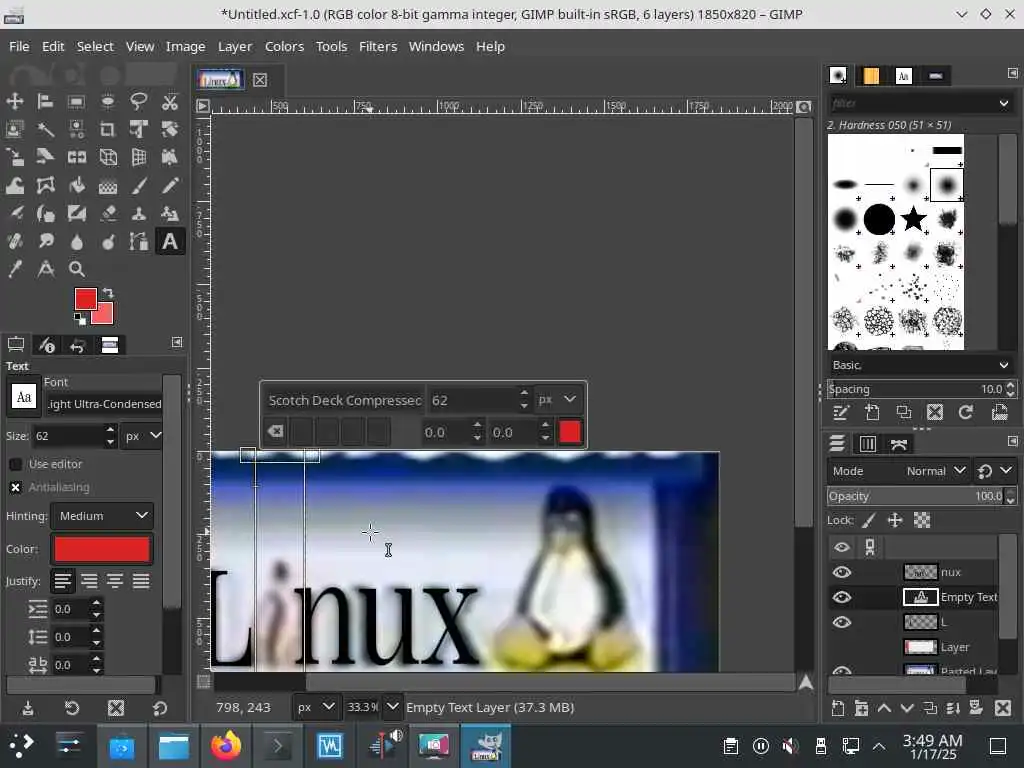Select the Rectangle Select tool
This screenshot has height=768, width=1024.
click(76, 101)
